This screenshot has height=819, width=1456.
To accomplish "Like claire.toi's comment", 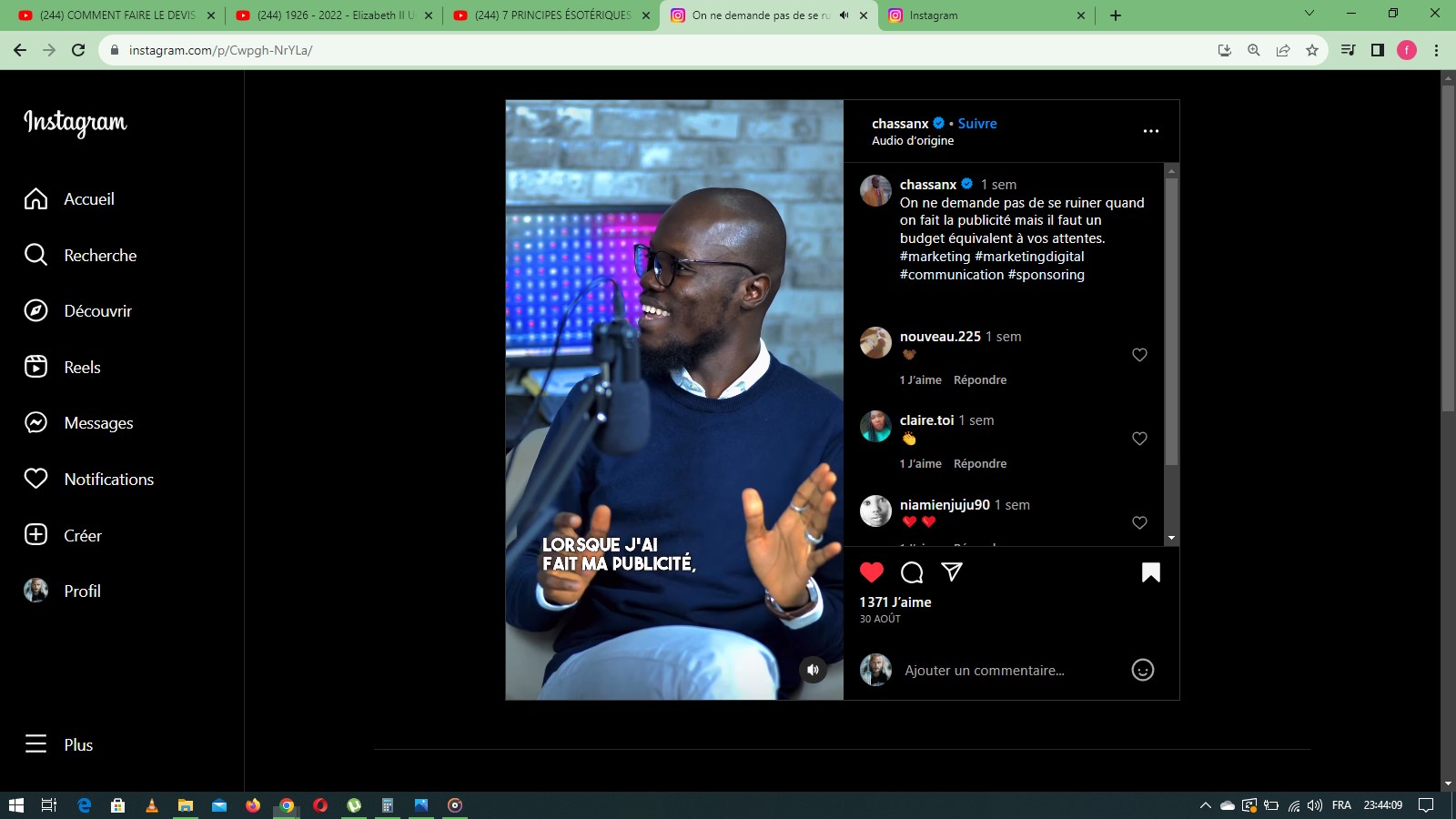I will pyautogui.click(x=1139, y=439).
